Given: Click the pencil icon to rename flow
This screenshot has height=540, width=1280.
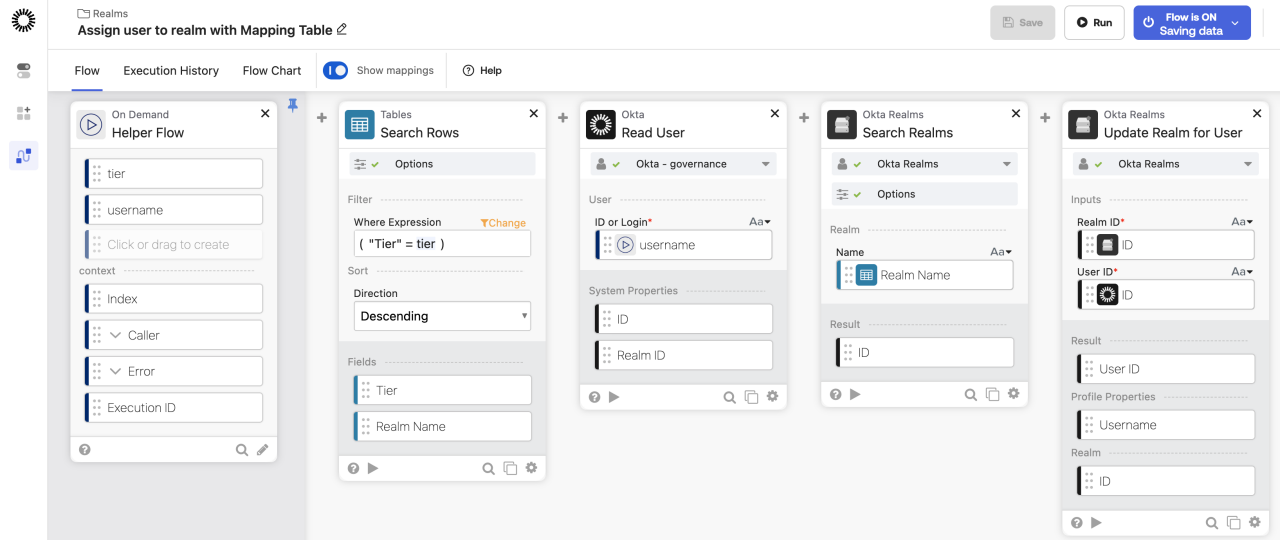Looking at the screenshot, I should [342, 30].
